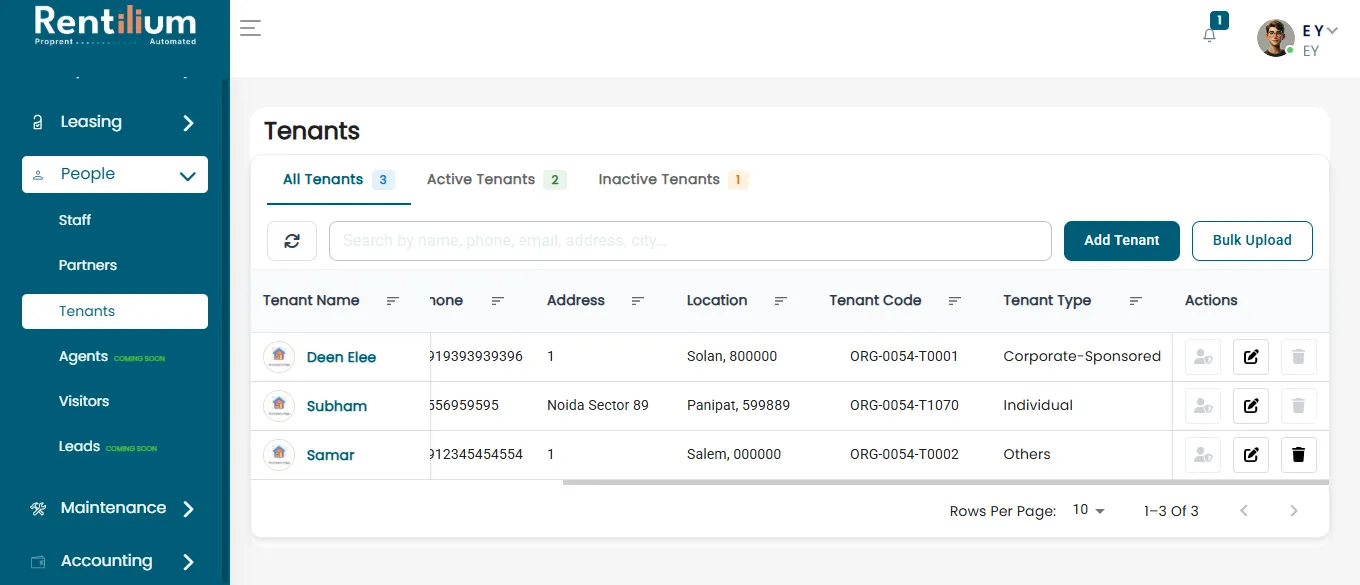Click the Rentilium logo
Screen dimensions: 1360x585
(115, 25)
